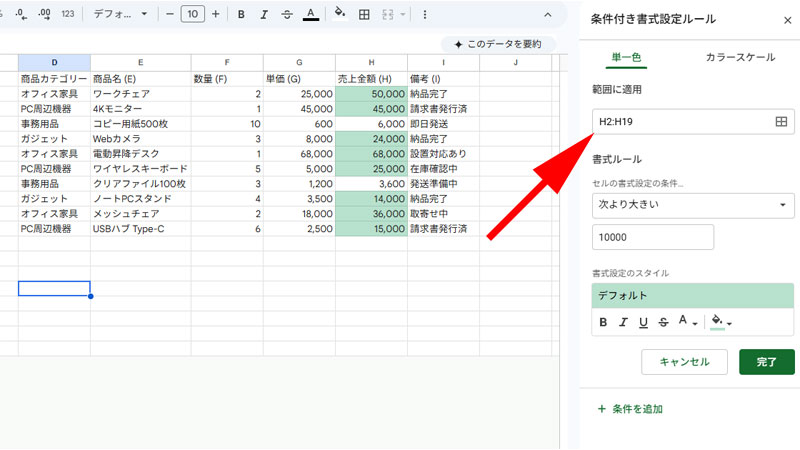Viewport: 800px width, 450px height.
Task: Expand the merge cells dropdown arrow
Action: pyautogui.click(x=403, y=15)
